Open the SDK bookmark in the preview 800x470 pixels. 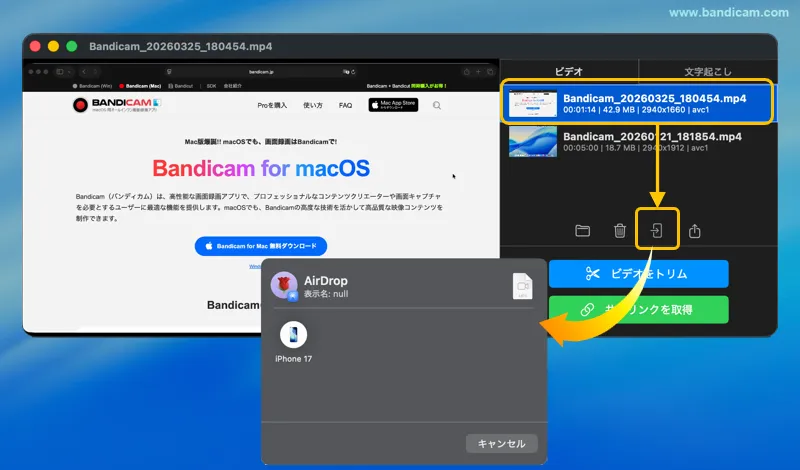(x=211, y=86)
